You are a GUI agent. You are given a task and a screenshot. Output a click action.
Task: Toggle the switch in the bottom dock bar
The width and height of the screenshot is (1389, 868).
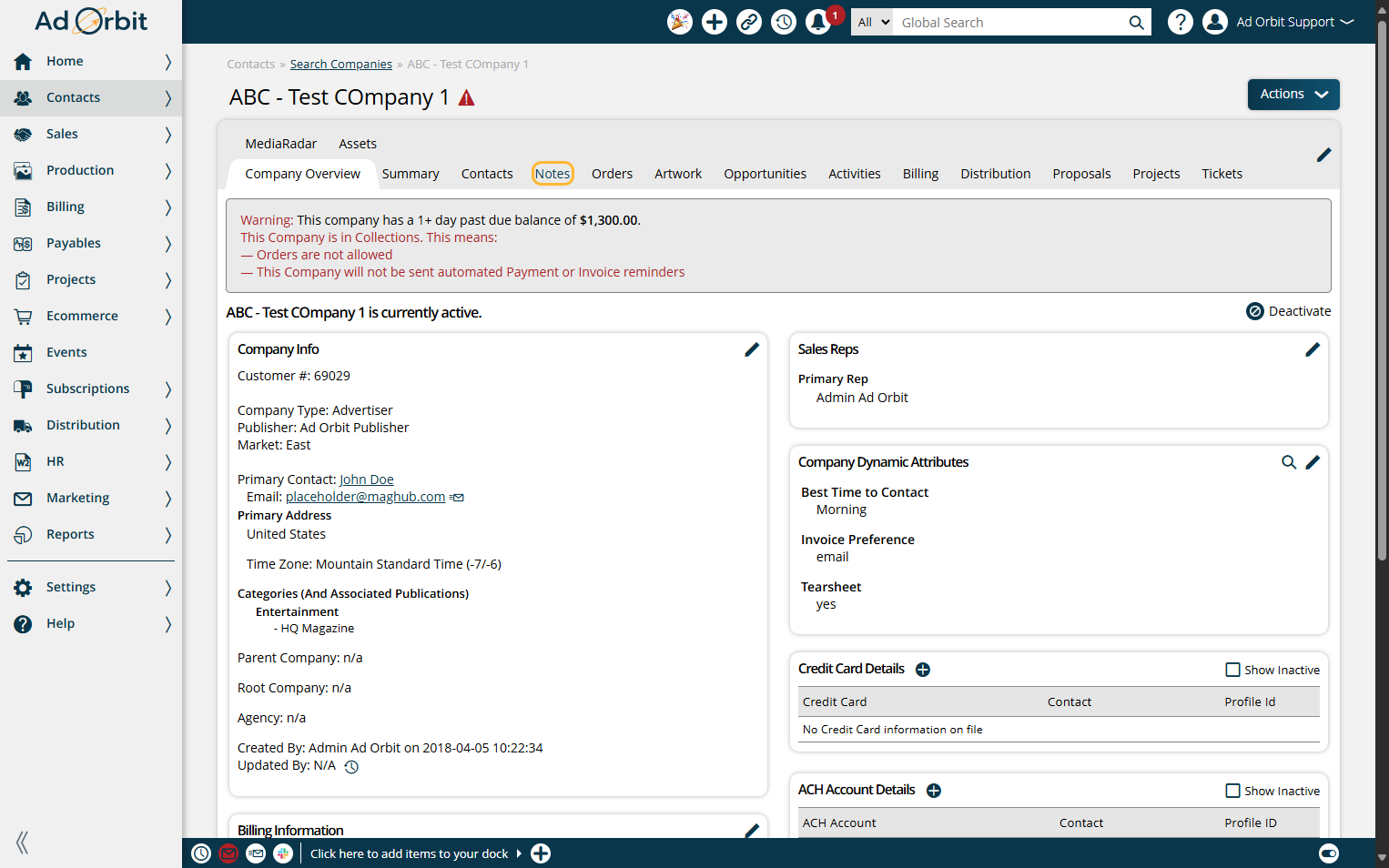point(1329,853)
